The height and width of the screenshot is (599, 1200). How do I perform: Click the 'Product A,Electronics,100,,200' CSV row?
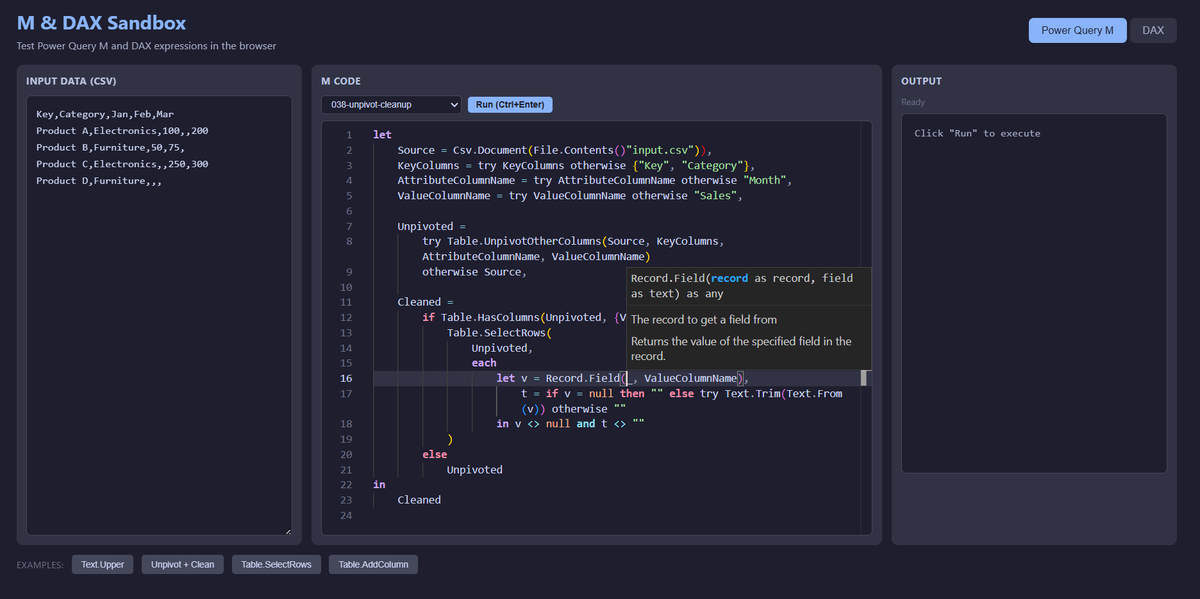(x=122, y=130)
